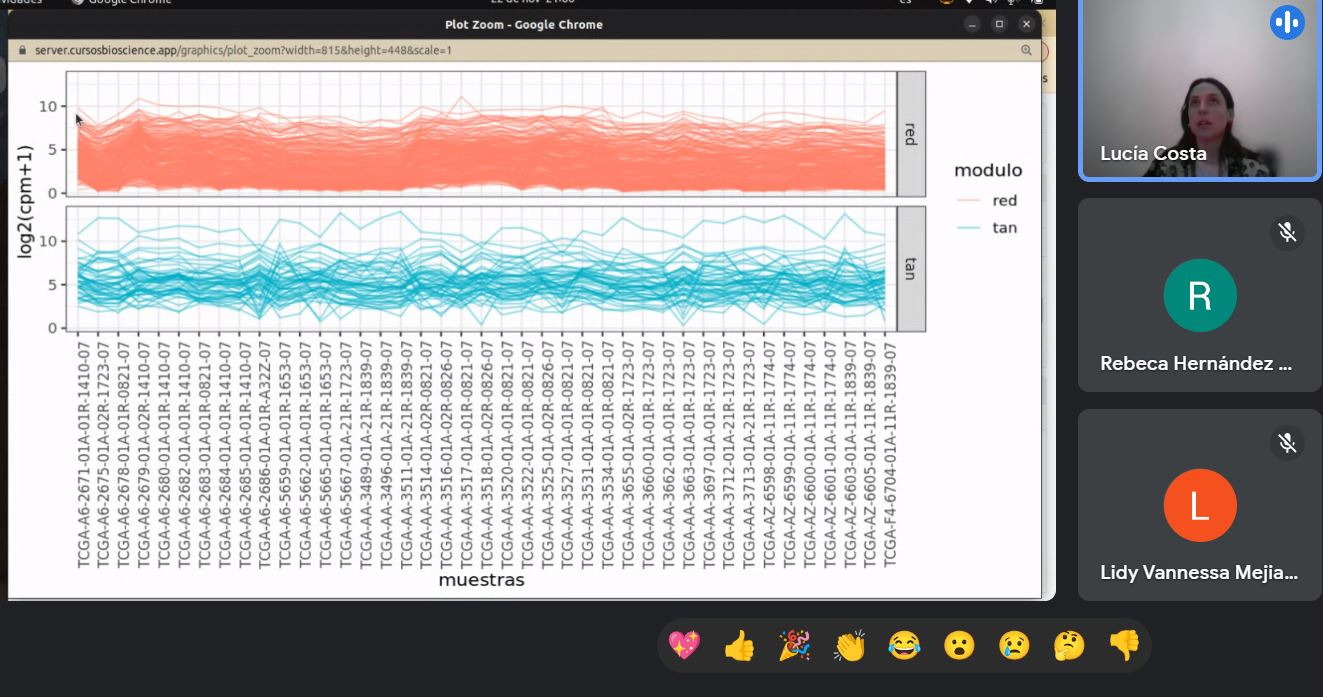This screenshot has width=1323, height=697.
Task: Send the party popper reaction
Action: pyautogui.click(x=793, y=646)
